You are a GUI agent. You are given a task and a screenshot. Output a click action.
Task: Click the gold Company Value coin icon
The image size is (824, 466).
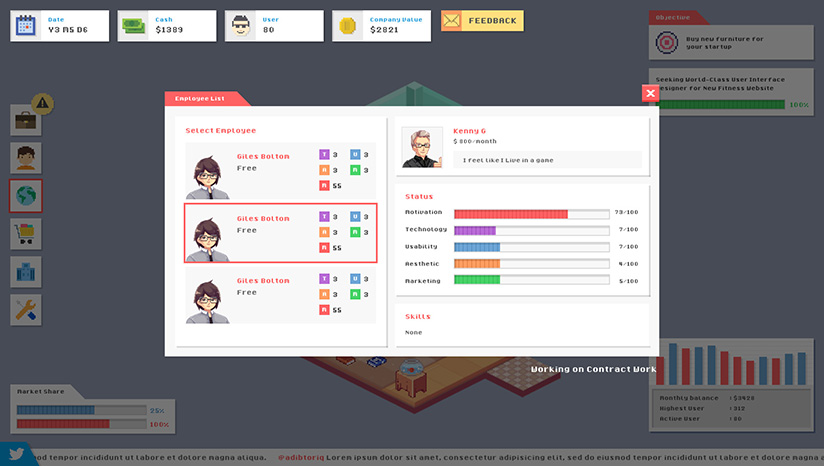click(347, 25)
